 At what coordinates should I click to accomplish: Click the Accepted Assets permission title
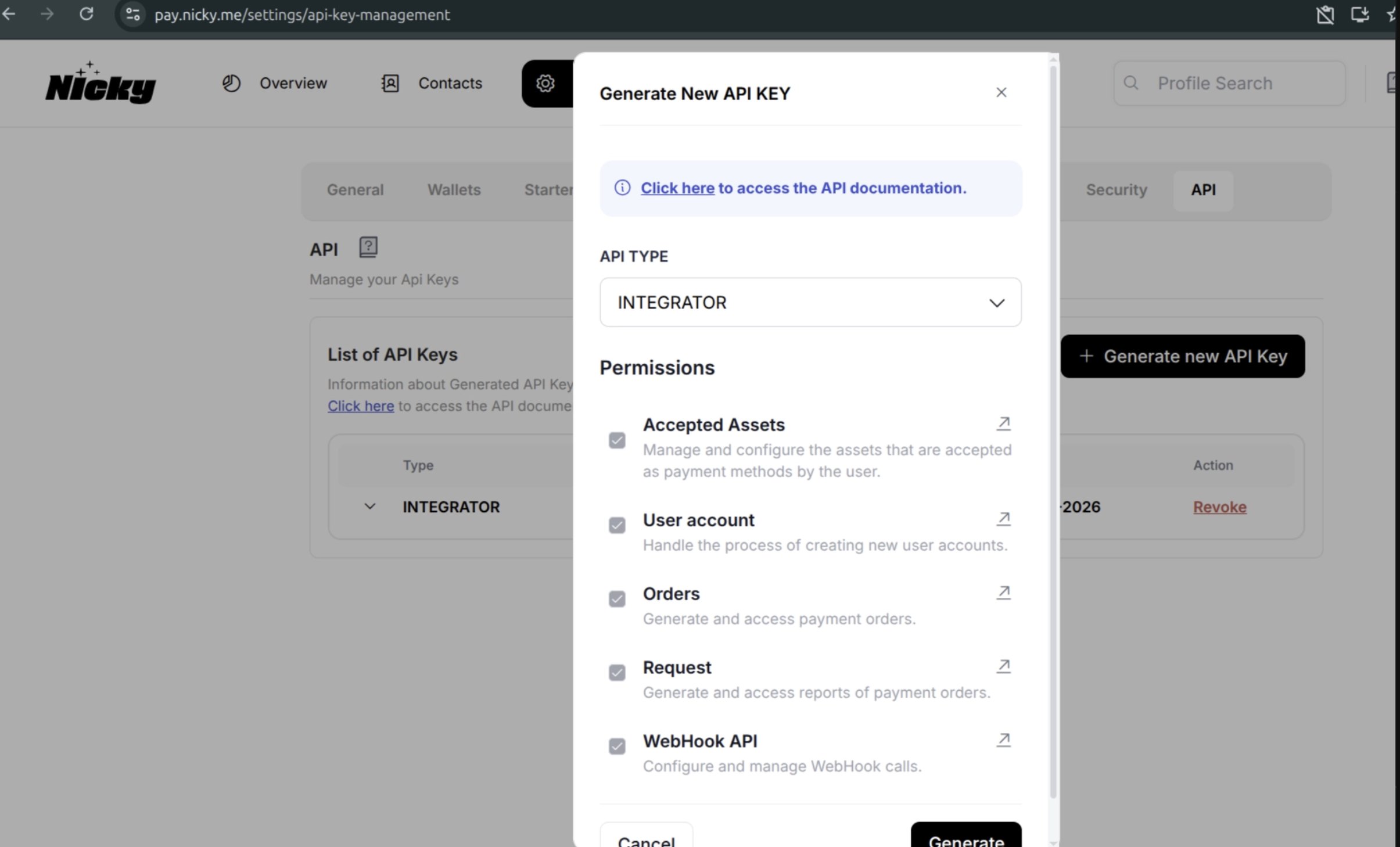[x=714, y=425]
